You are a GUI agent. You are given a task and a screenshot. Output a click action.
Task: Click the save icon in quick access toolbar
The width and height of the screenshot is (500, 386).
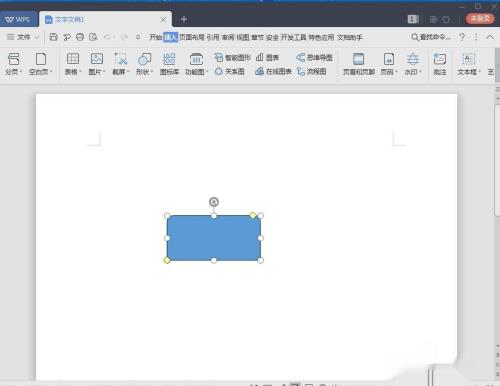[53, 37]
